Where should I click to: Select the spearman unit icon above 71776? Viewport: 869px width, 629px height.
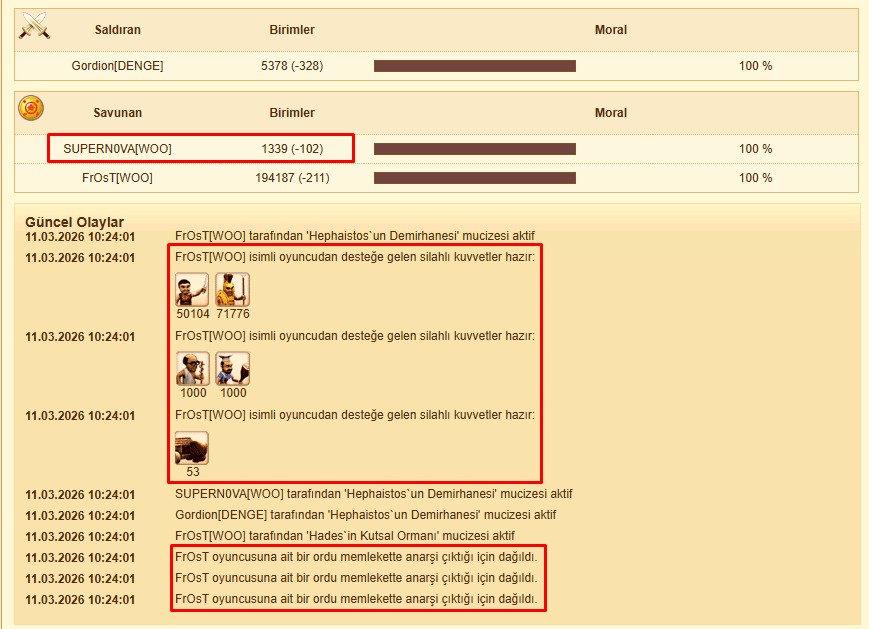coord(232,289)
